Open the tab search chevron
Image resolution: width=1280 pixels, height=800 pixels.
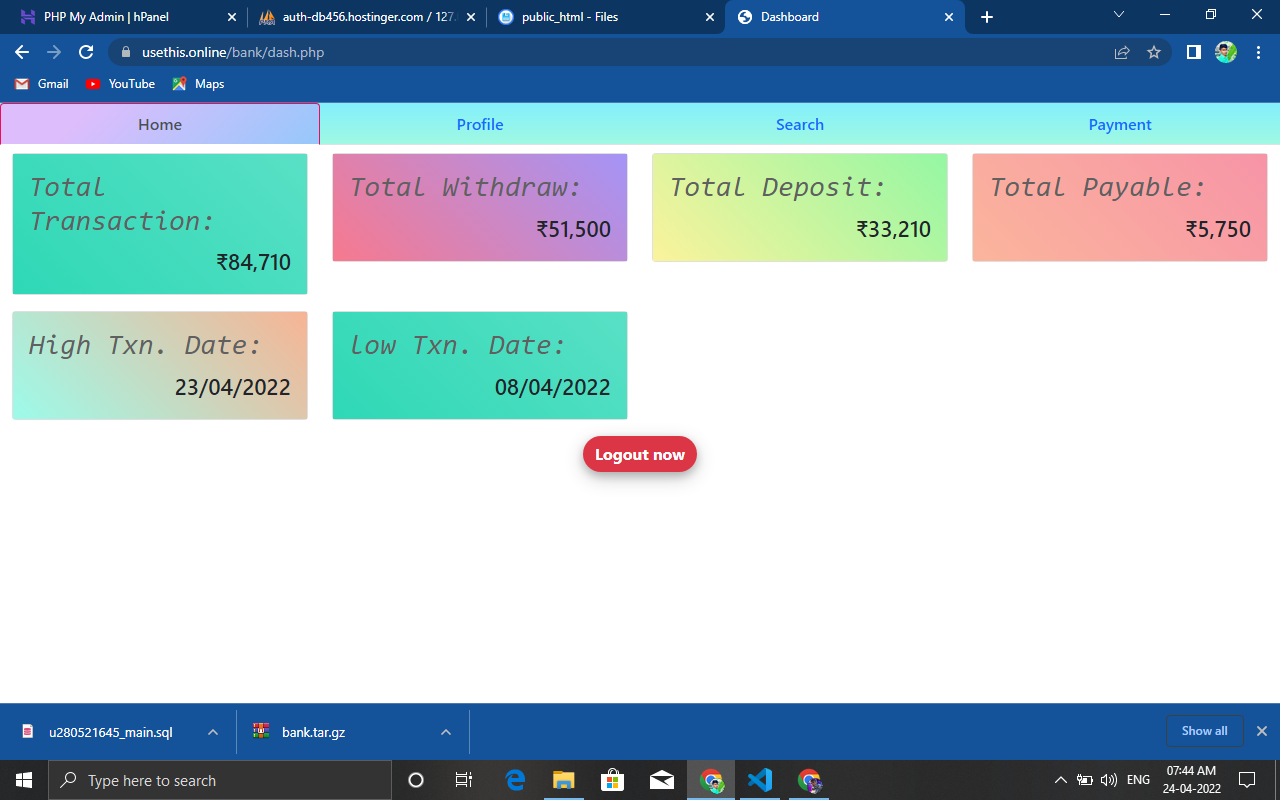[x=1118, y=16]
